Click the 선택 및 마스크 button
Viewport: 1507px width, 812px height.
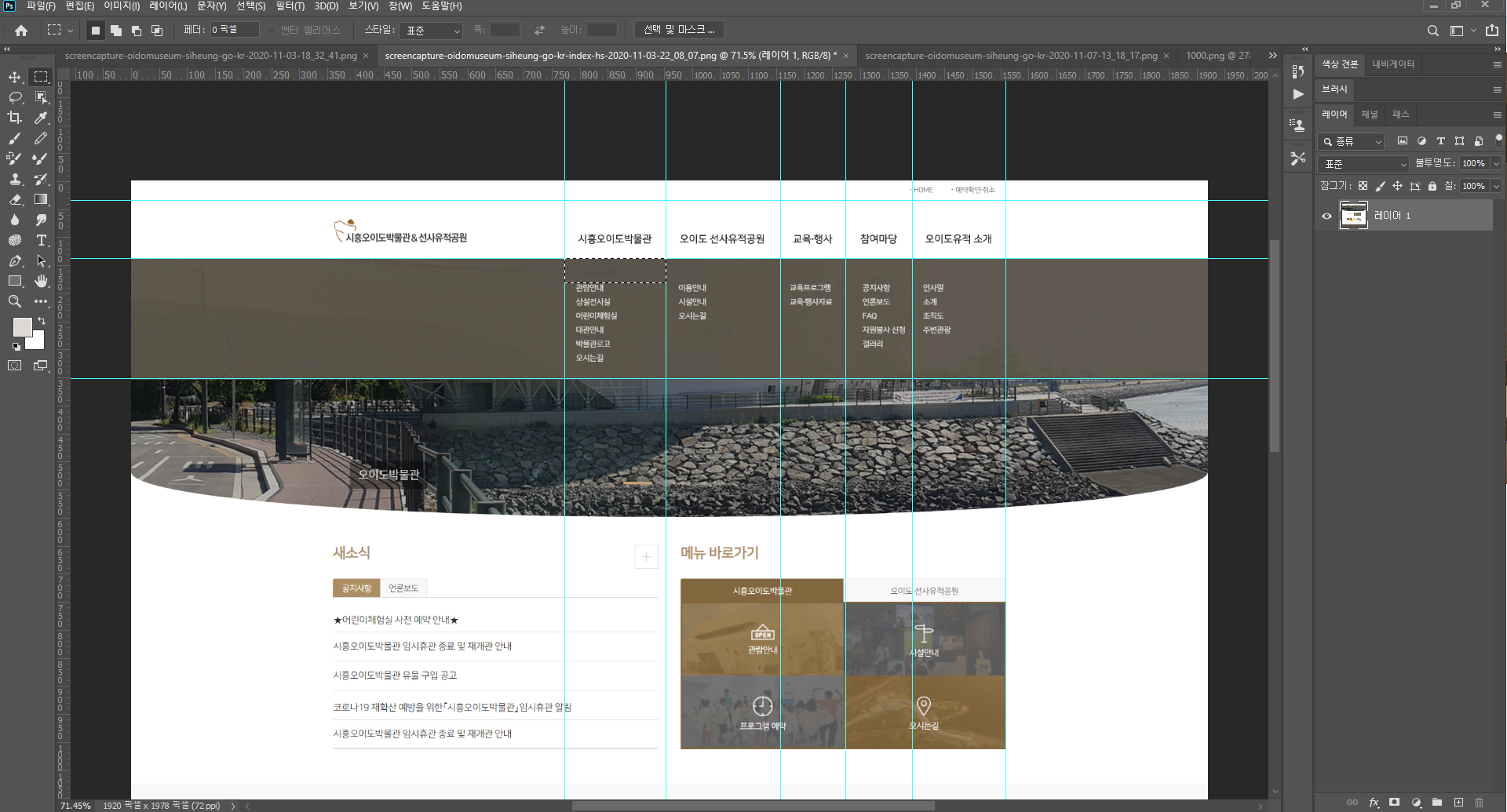(x=679, y=30)
